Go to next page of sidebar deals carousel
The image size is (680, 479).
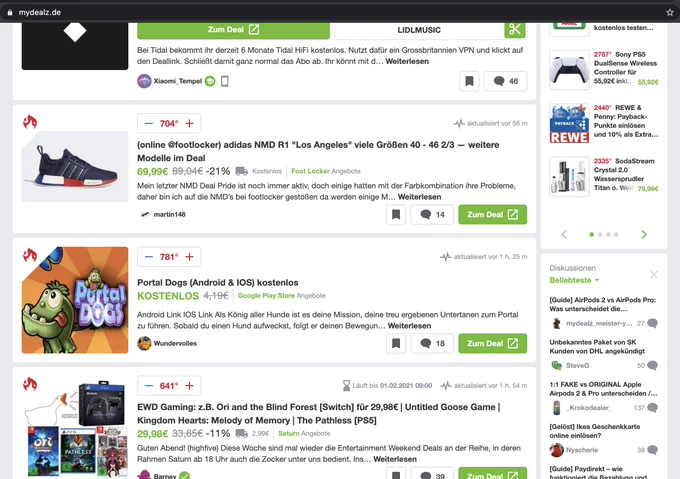coord(644,235)
